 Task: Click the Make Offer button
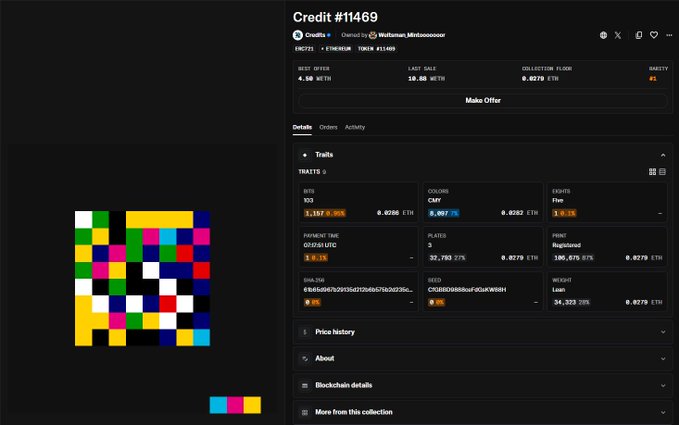[483, 101]
